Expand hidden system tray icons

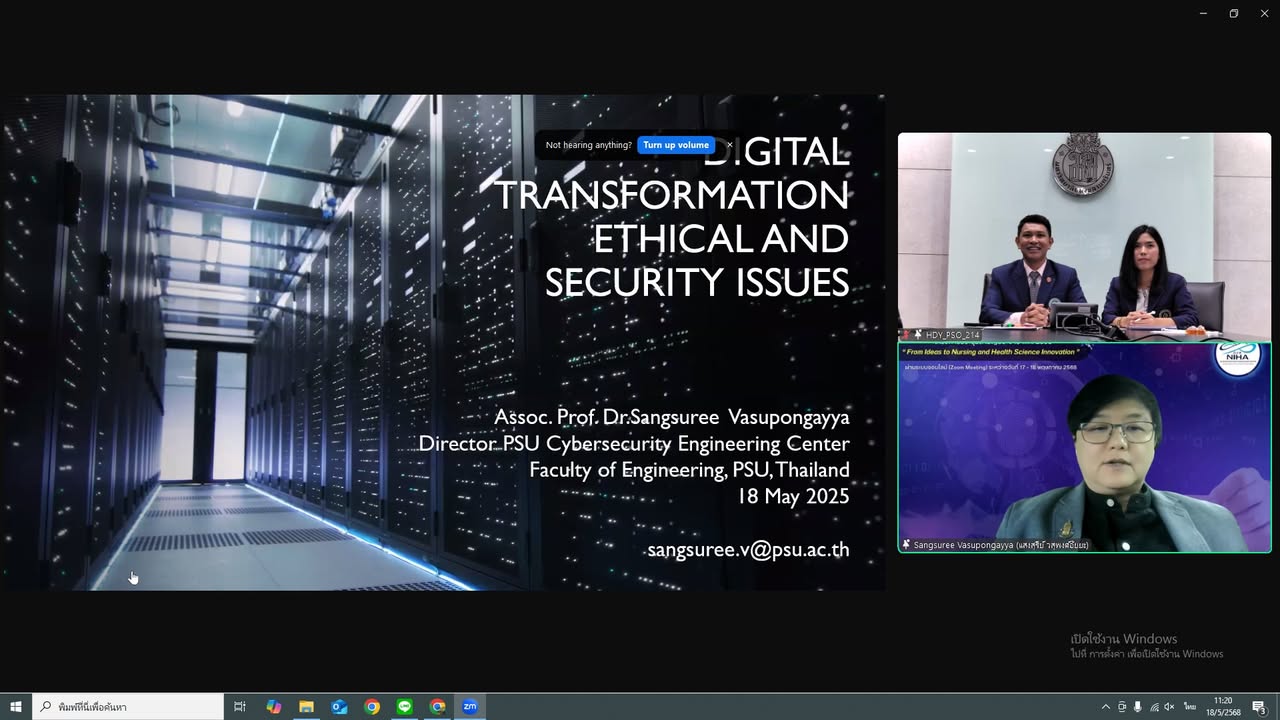pyautogui.click(x=1105, y=707)
